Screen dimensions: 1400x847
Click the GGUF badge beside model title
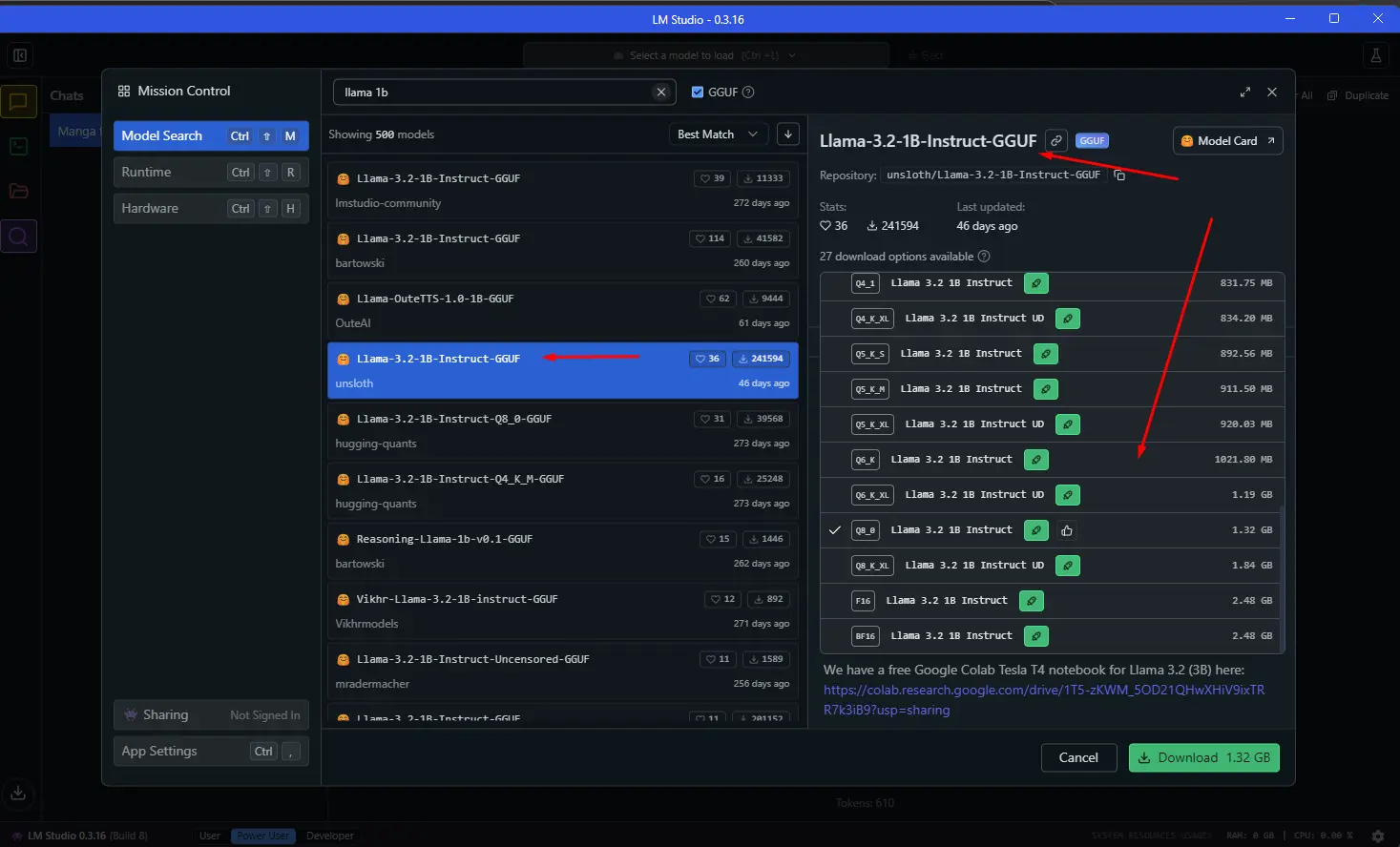[x=1092, y=140]
